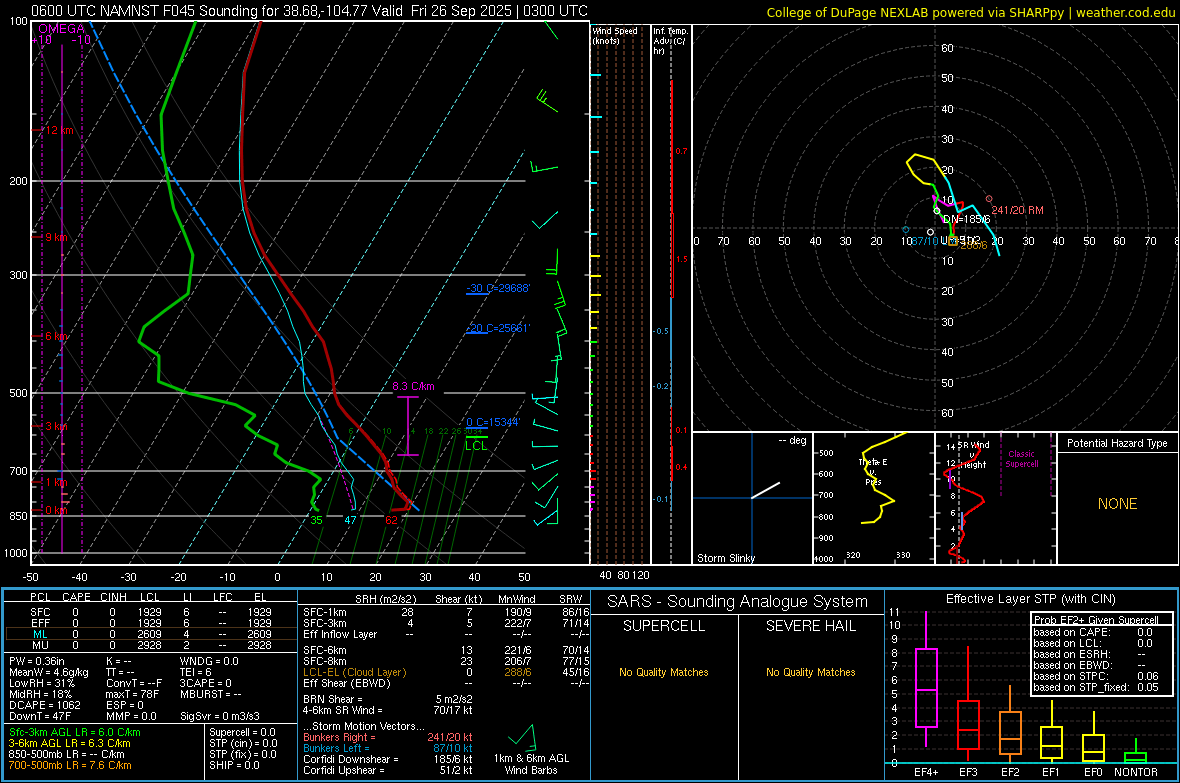Click the 12 km height marker

coord(59,130)
